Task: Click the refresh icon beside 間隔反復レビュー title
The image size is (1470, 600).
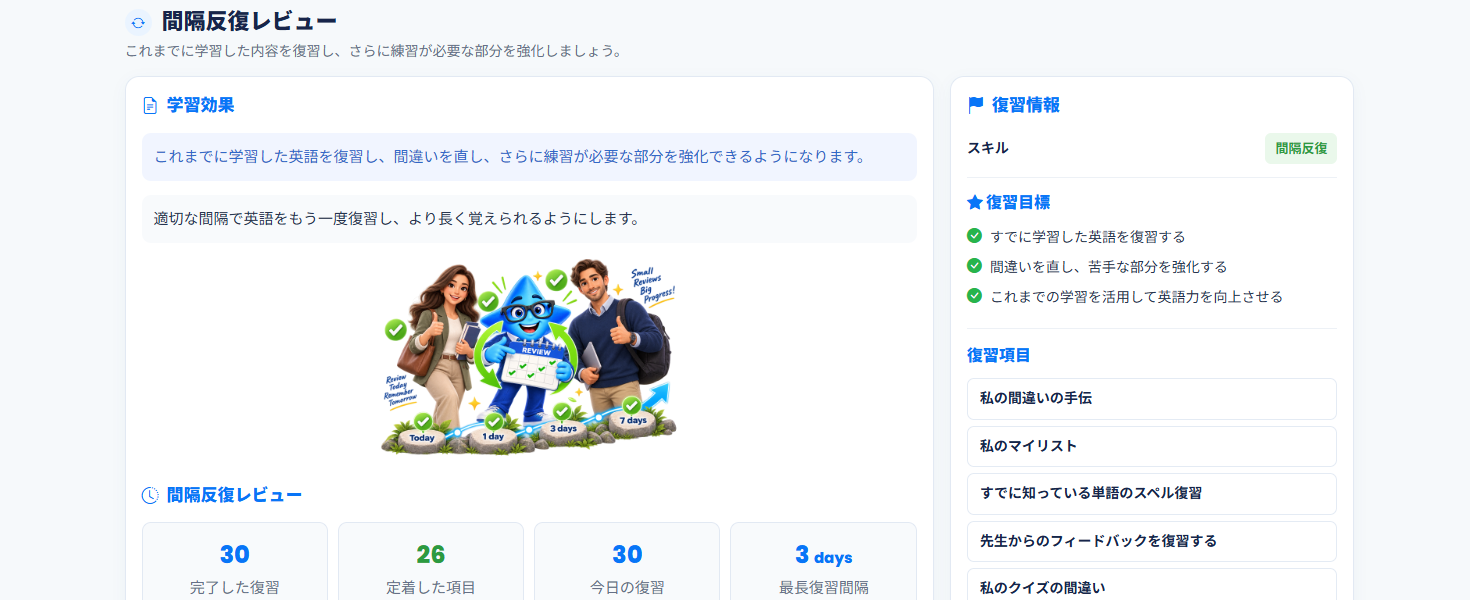Action: [x=138, y=22]
